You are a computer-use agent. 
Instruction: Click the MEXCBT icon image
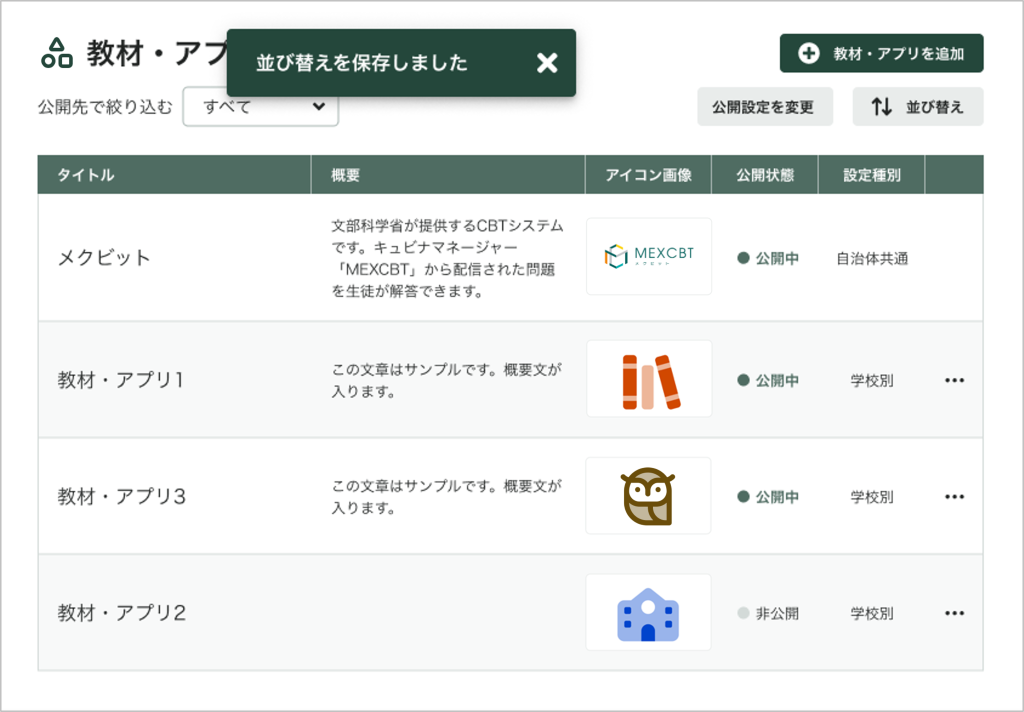tap(649, 256)
